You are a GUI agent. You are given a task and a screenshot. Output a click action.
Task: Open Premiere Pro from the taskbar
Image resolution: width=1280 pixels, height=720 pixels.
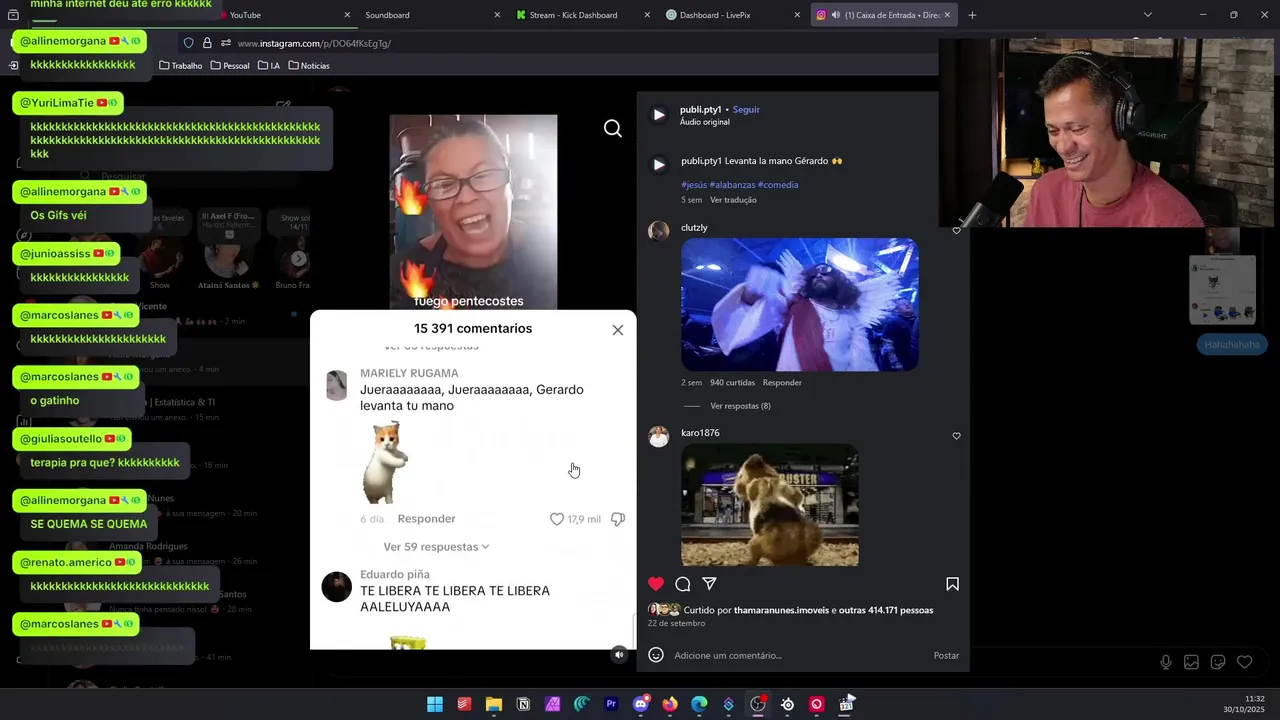pyautogui.click(x=611, y=704)
